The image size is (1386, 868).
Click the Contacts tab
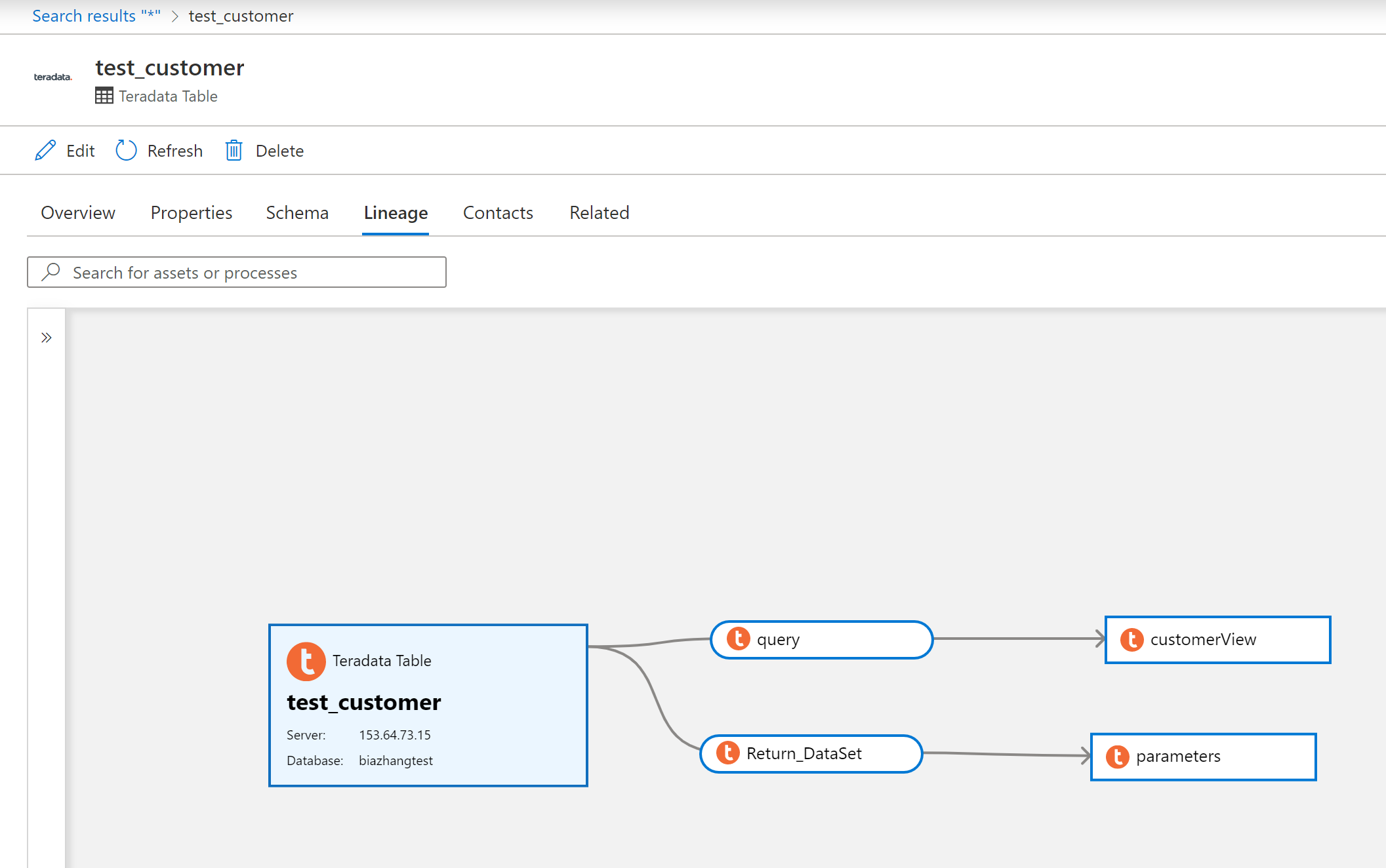point(498,212)
